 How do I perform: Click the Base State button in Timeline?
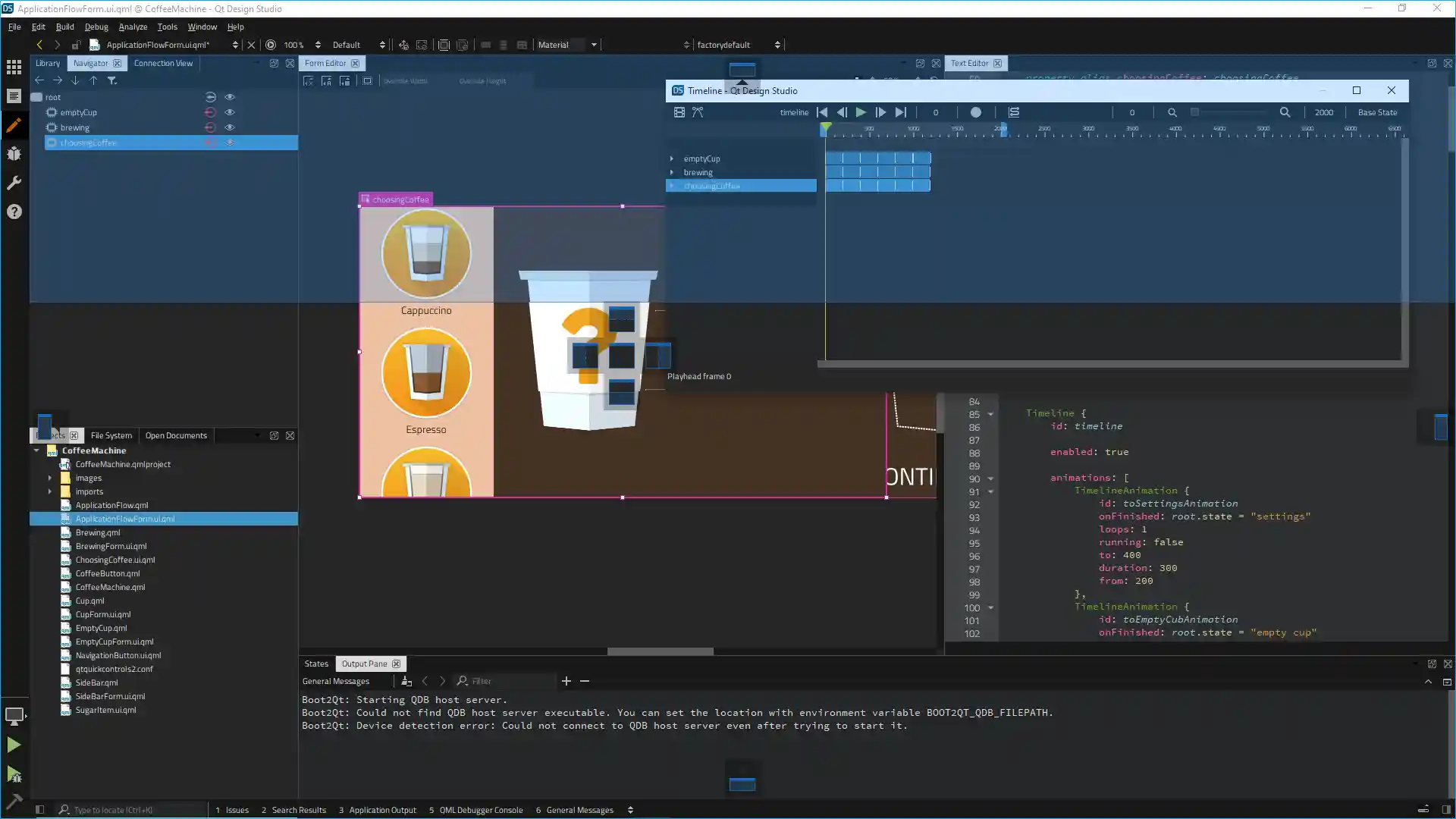1378,112
